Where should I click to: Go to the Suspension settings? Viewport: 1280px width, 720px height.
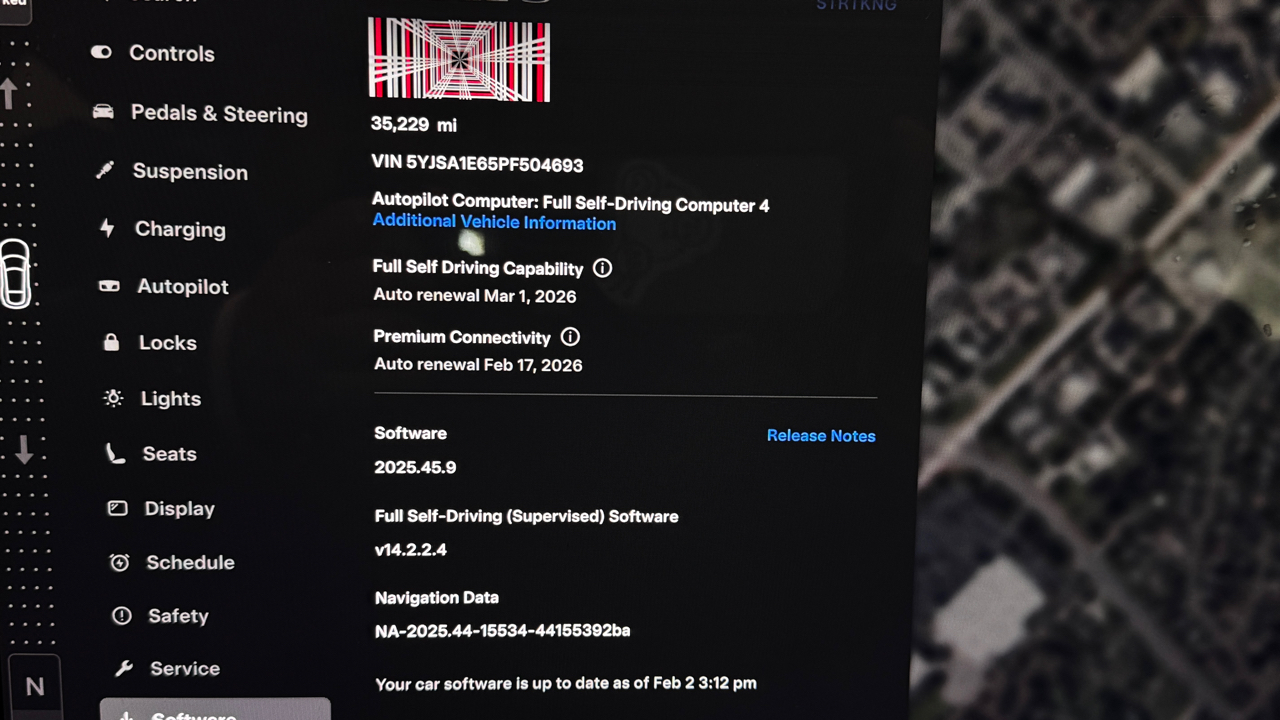tap(189, 172)
